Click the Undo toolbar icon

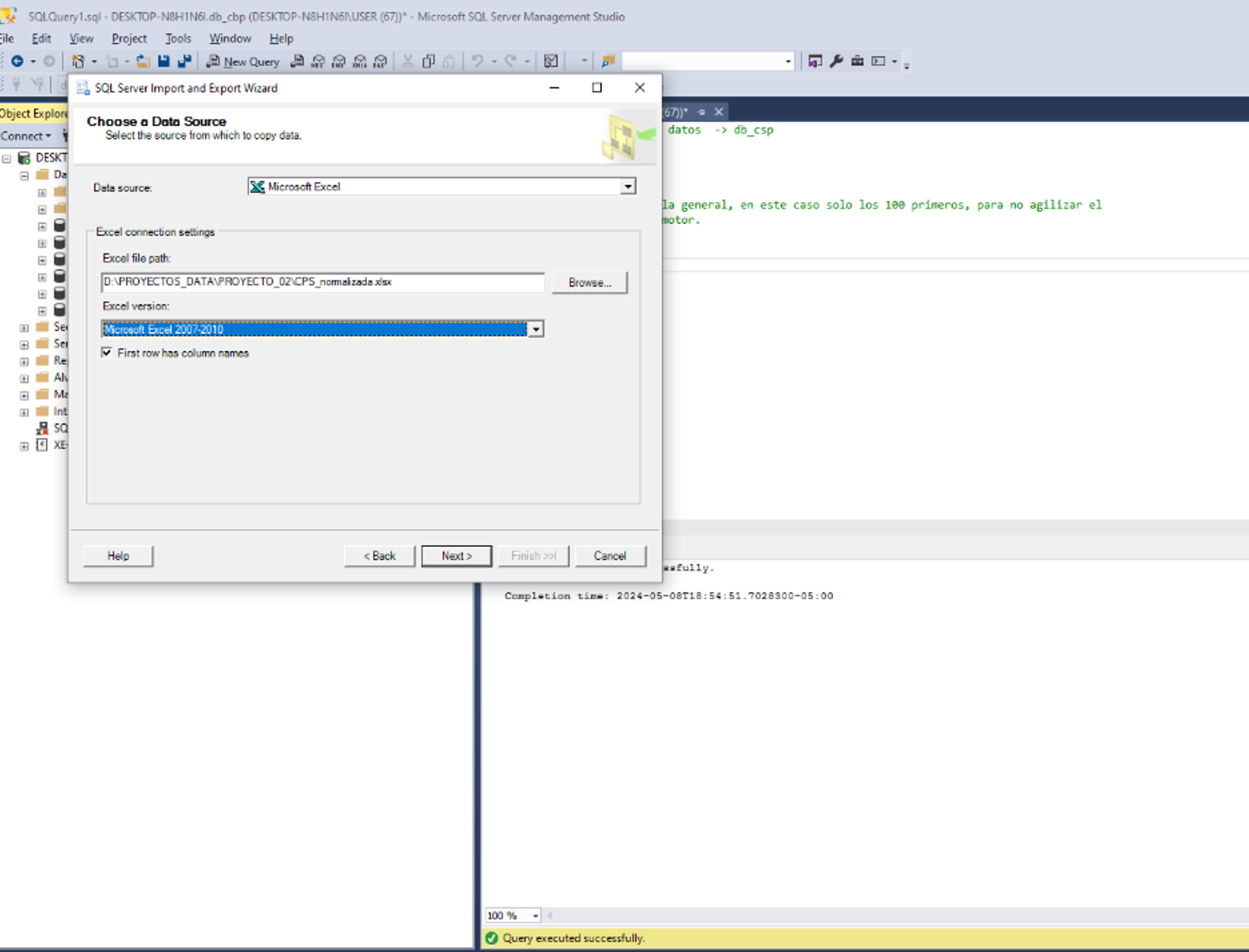(477, 61)
